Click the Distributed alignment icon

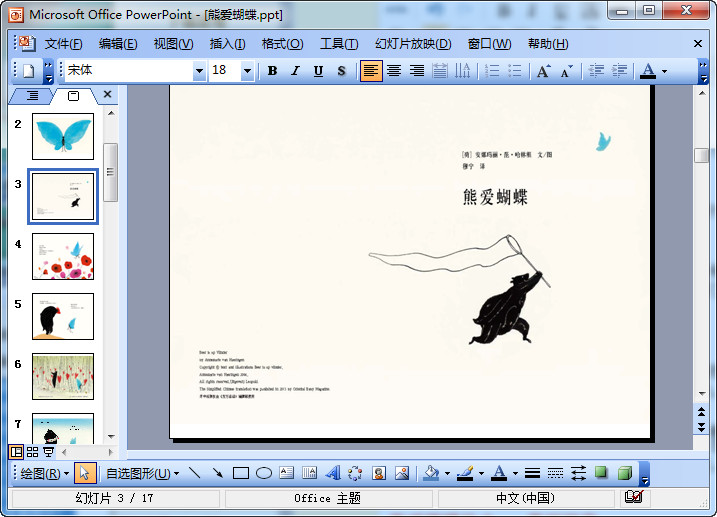[x=439, y=71]
